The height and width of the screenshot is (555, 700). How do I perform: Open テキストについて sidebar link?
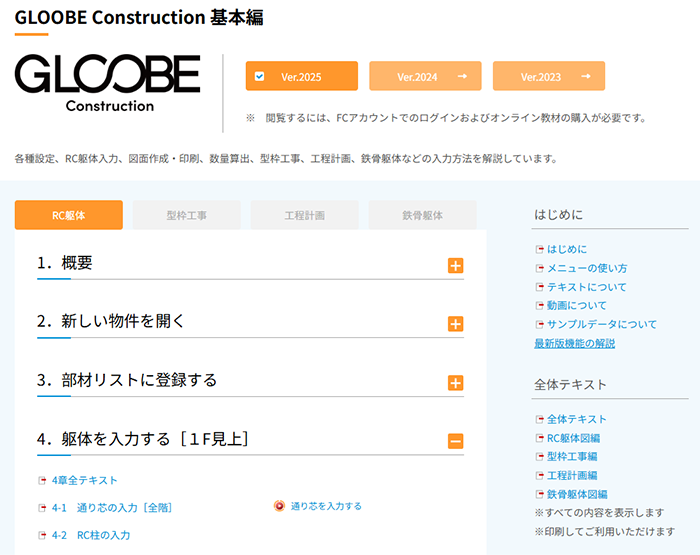pos(587,287)
